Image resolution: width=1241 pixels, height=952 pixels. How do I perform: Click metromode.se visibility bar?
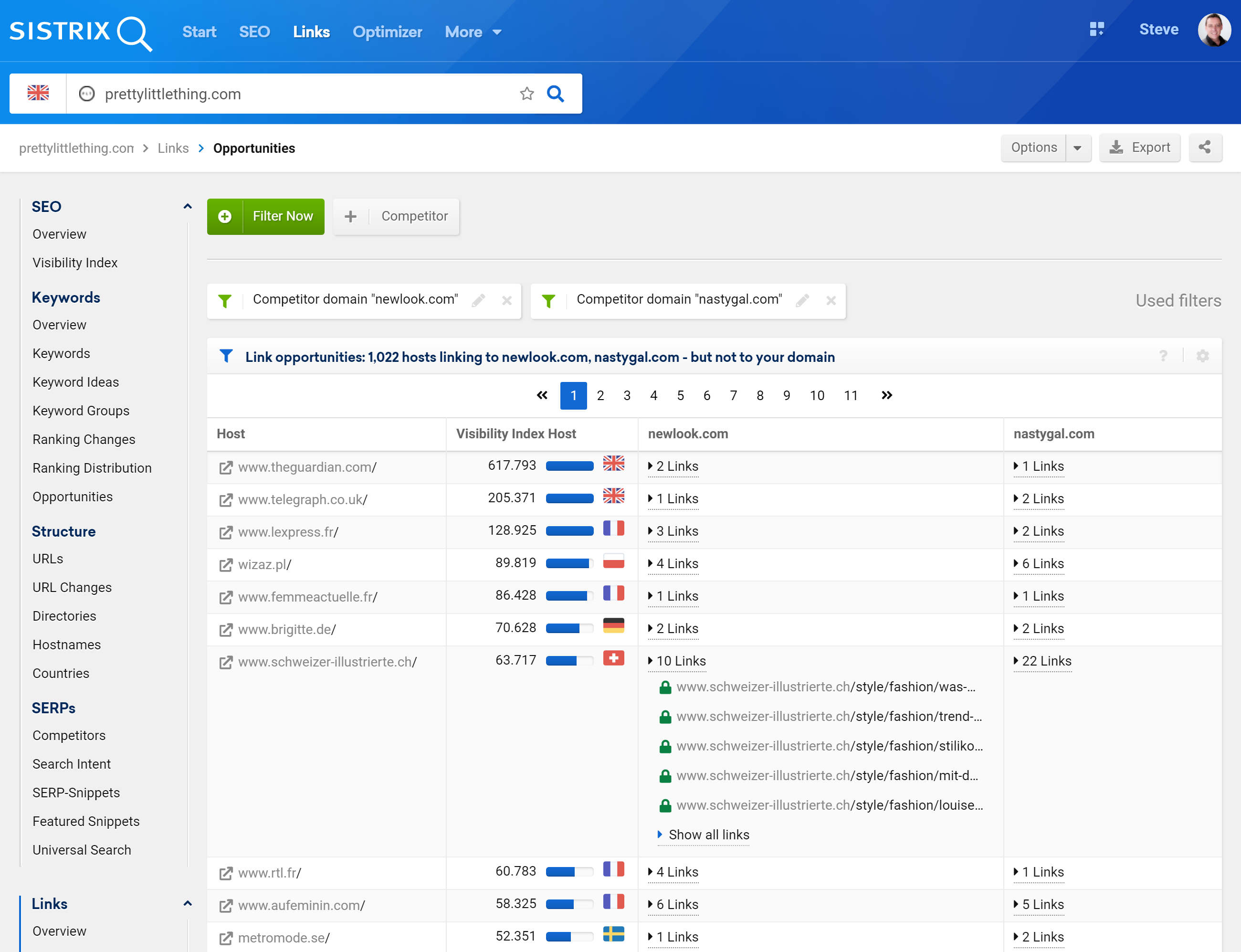tap(570, 937)
